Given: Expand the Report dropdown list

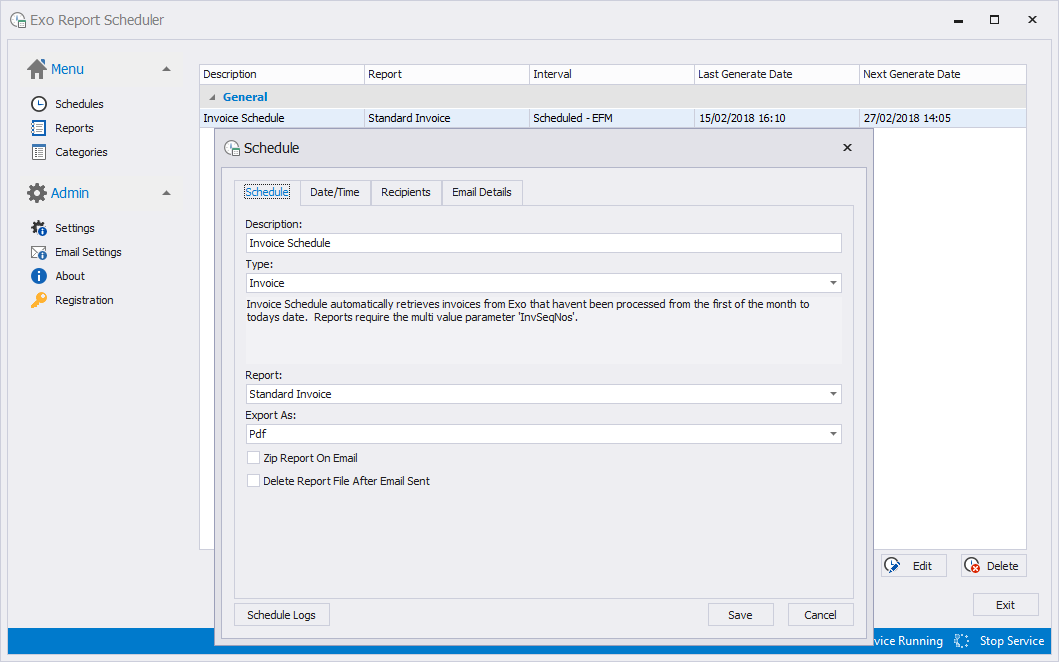Looking at the screenshot, I should (x=833, y=394).
